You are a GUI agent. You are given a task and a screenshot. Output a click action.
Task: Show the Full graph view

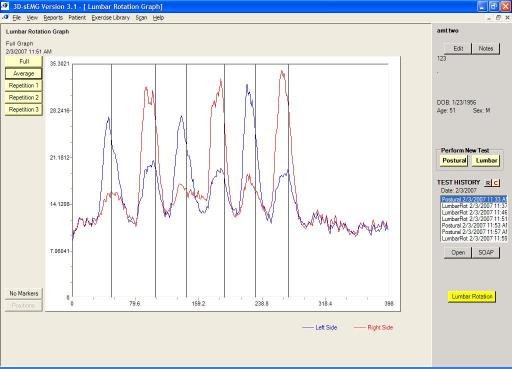pos(24,61)
